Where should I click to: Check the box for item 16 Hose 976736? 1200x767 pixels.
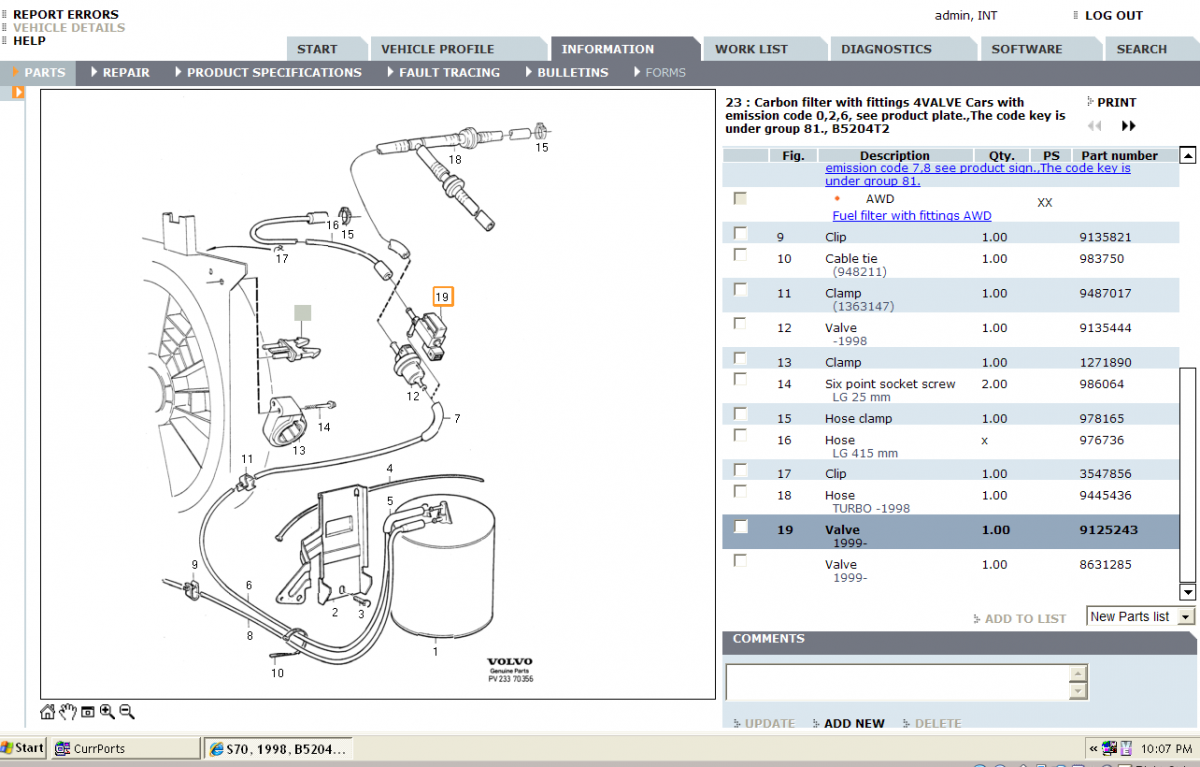(740, 436)
